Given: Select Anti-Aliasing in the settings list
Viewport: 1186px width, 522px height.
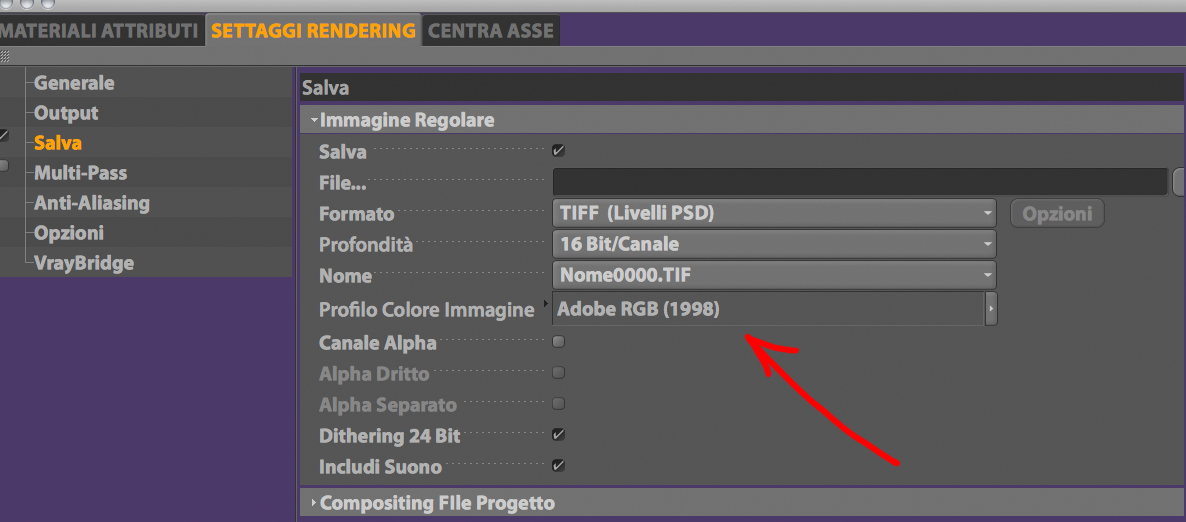Looking at the screenshot, I should pyautogui.click(x=91, y=203).
